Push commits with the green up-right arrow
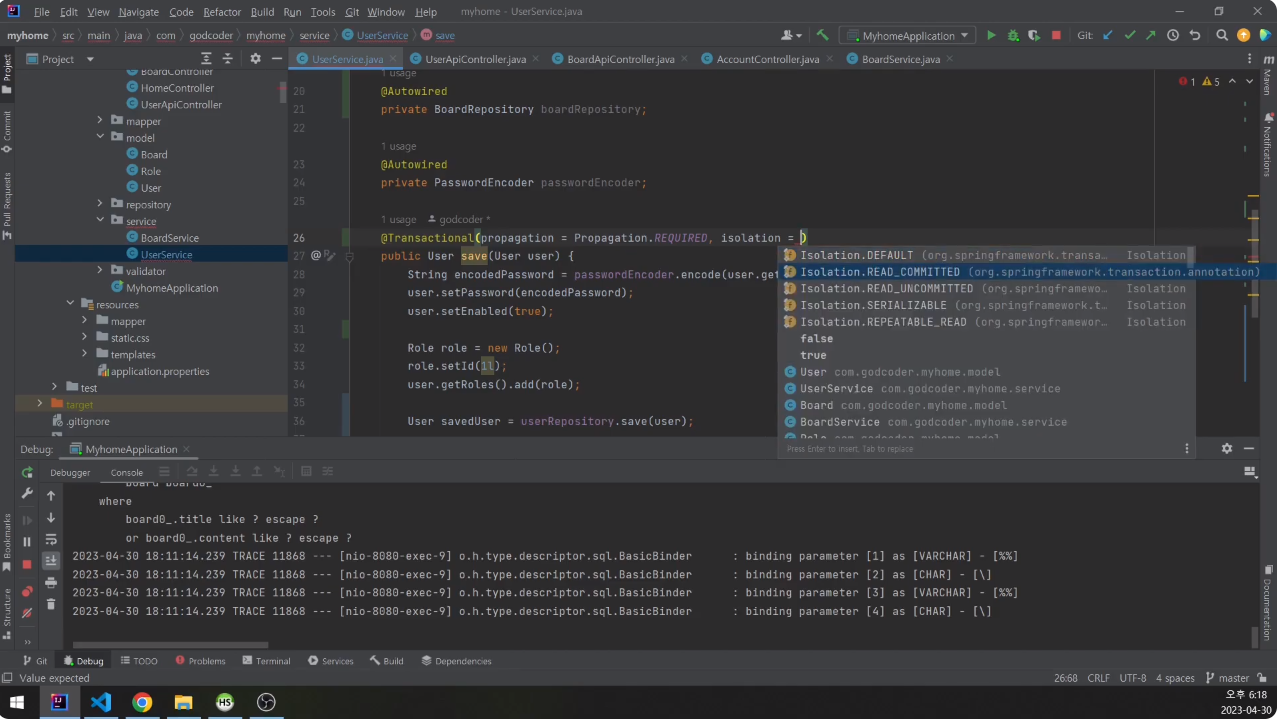 coord(1151,35)
